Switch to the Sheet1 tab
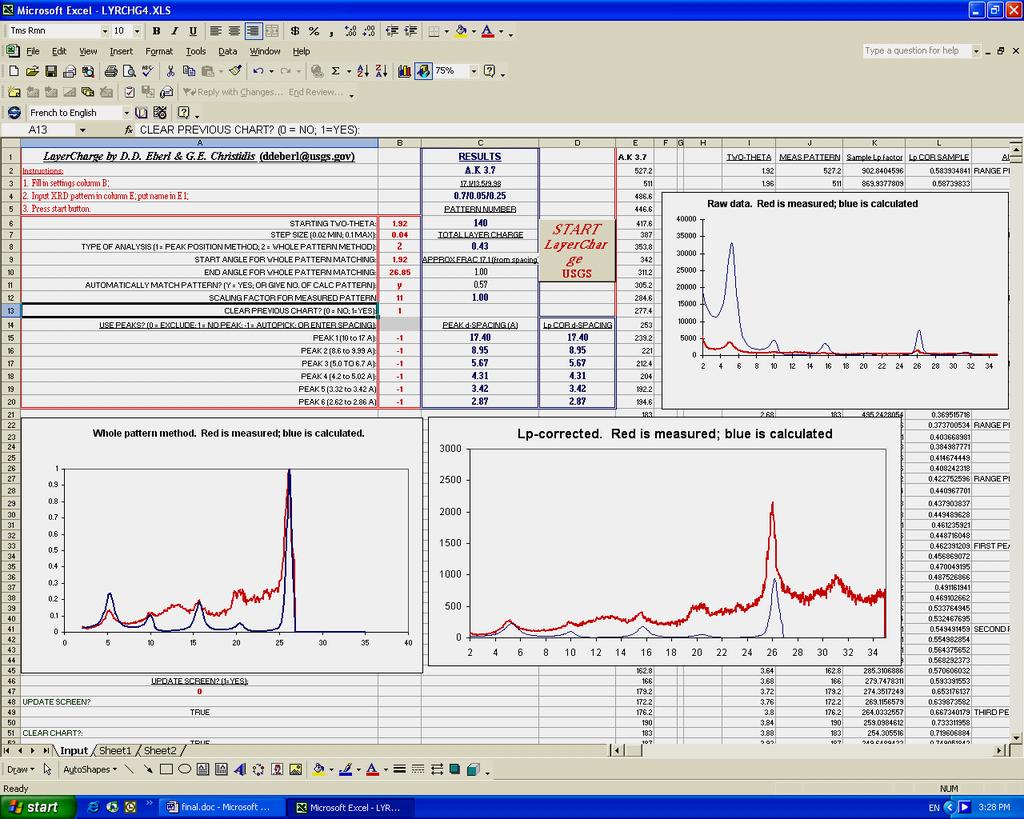Viewport: 1024px width, 819px height. tap(114, 750)
